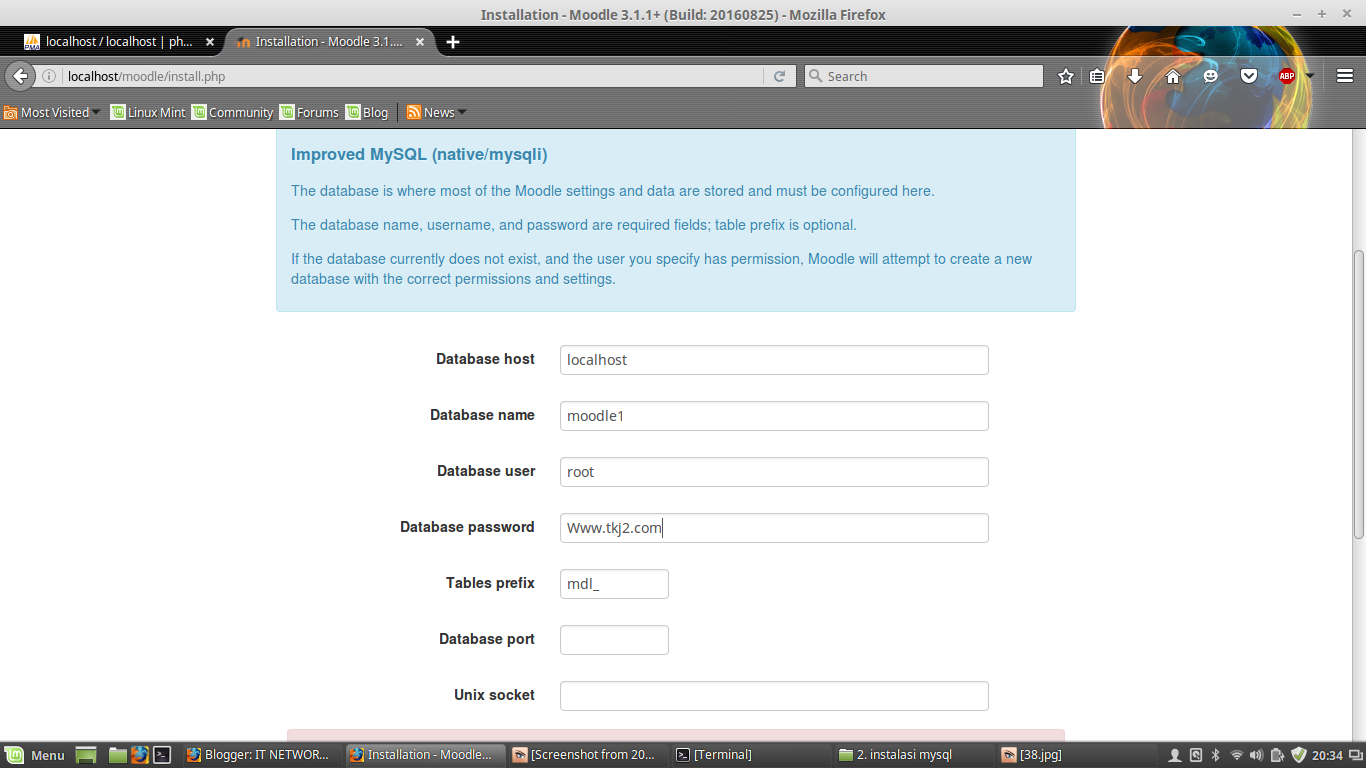Click the Database password field
Viewport: 1366px width, 768px height.
pyautogui.click(x=774, y=528)
